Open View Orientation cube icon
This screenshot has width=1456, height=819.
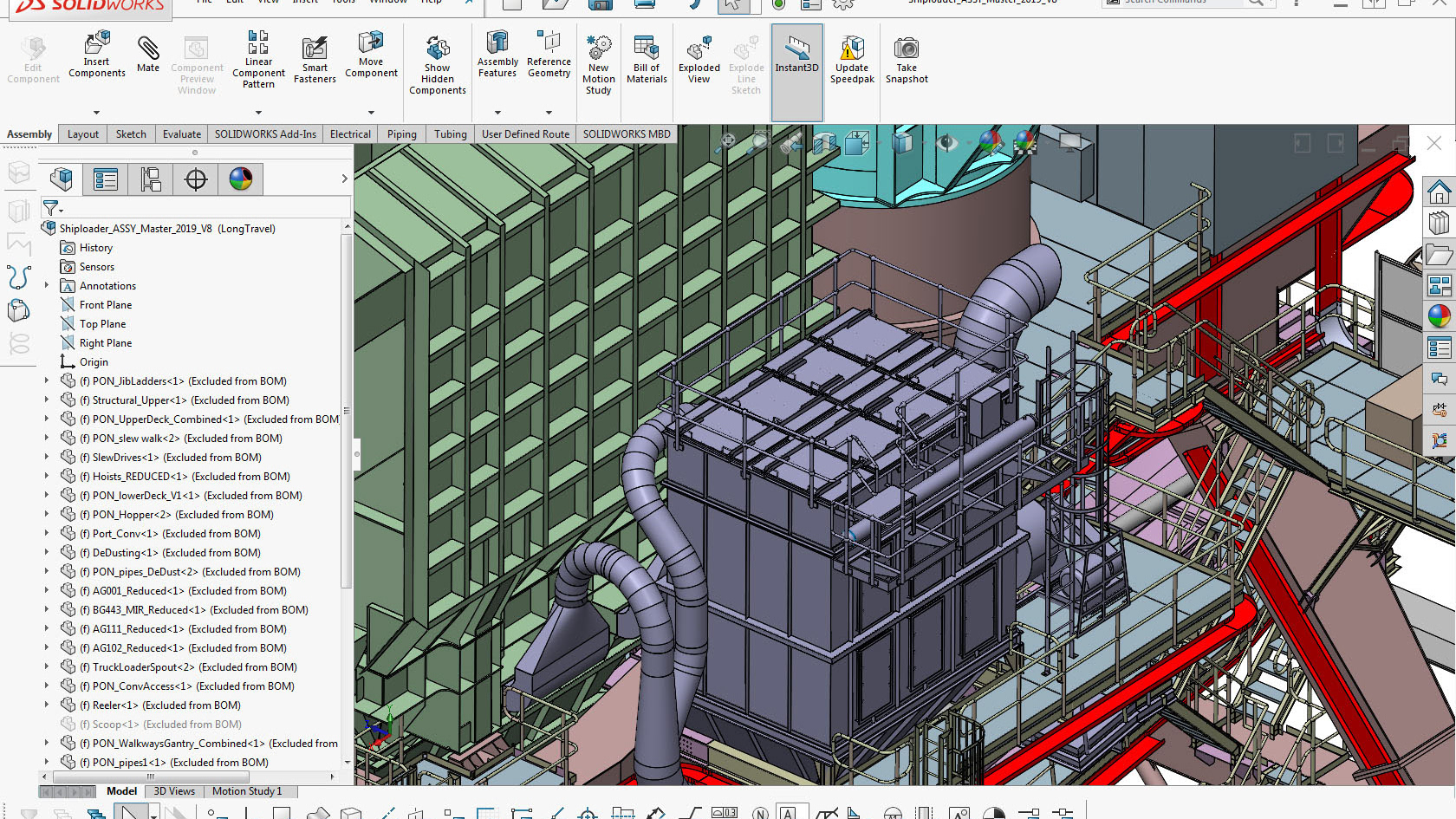(857, 143)
